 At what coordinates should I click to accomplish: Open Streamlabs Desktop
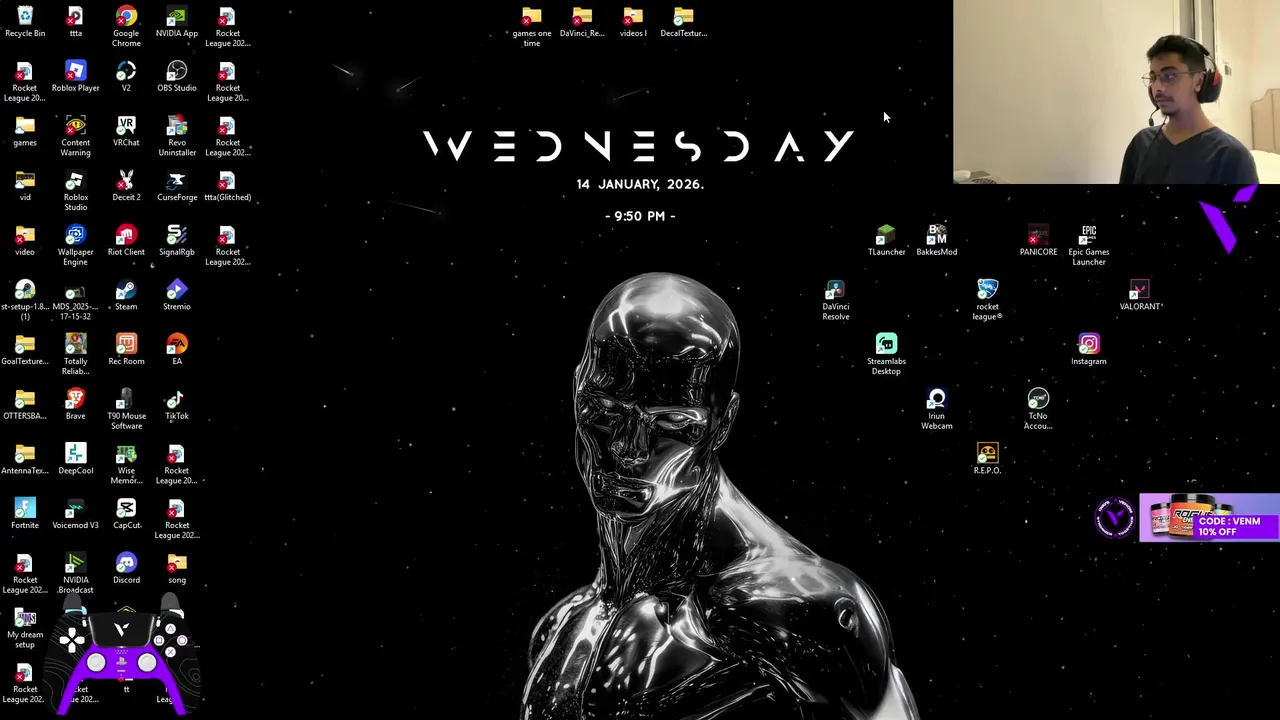click(886, 355)
